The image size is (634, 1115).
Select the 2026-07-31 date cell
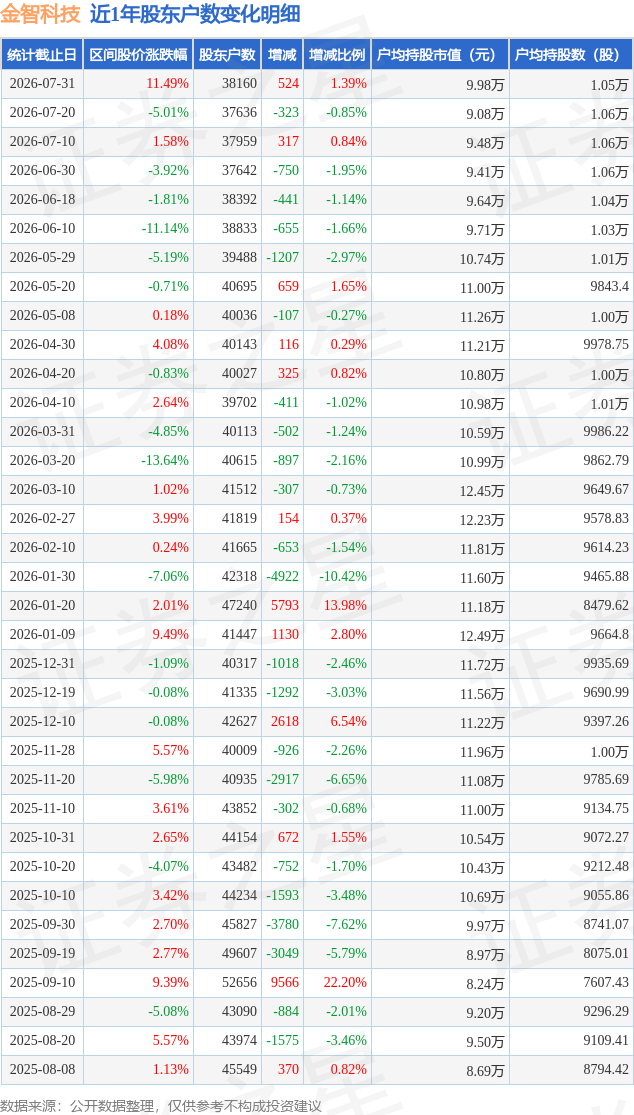pos(42,83)
